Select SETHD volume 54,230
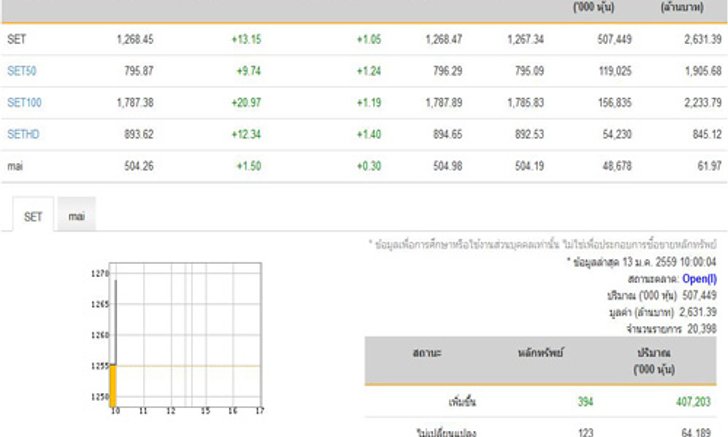Image resolution: width=728 pixels, height=437 pixels. click(617, 134)
